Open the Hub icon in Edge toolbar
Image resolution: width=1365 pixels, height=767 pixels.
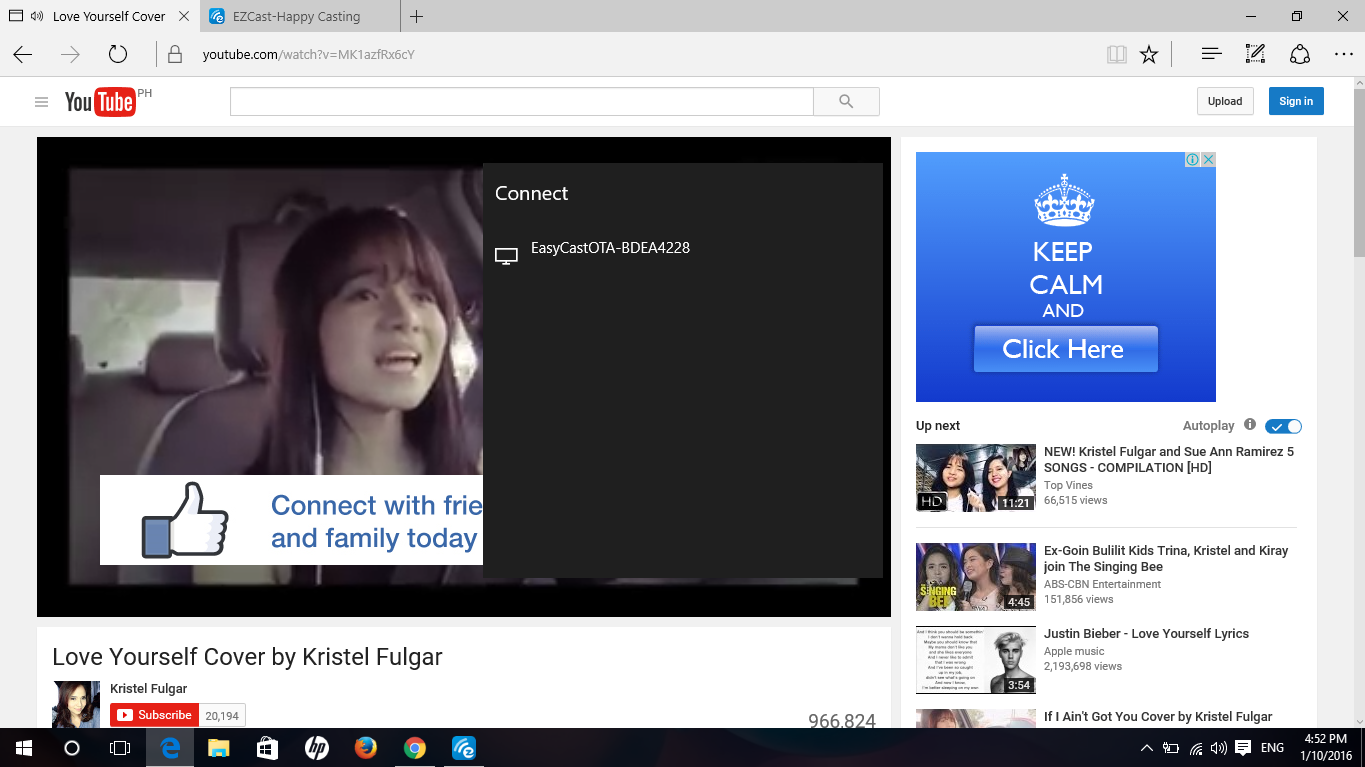1210,54
